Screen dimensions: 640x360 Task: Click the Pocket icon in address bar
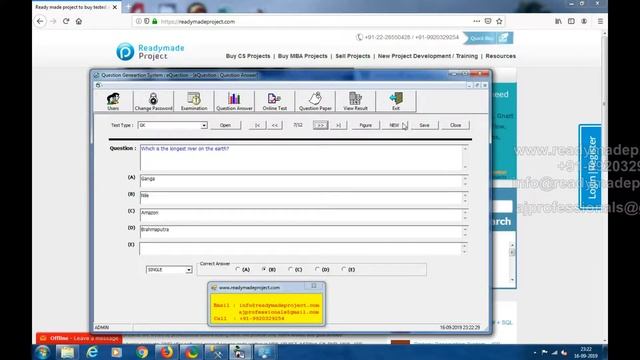[x=488, y=21]
